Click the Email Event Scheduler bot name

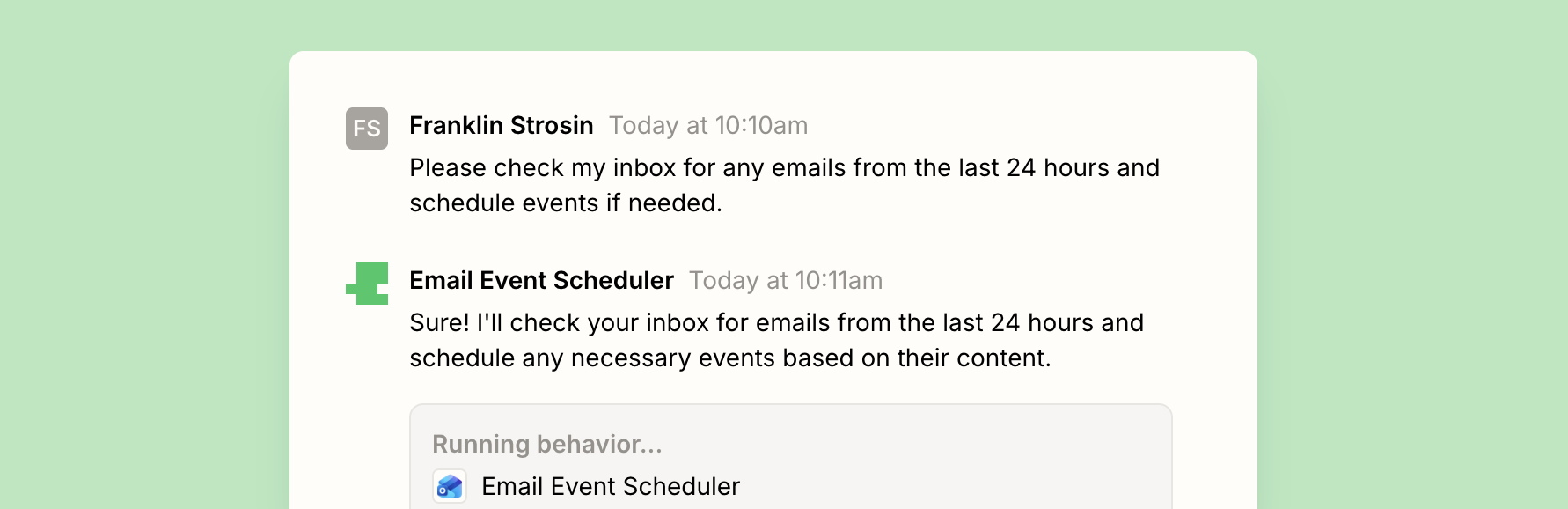click(x=540, y=280)
